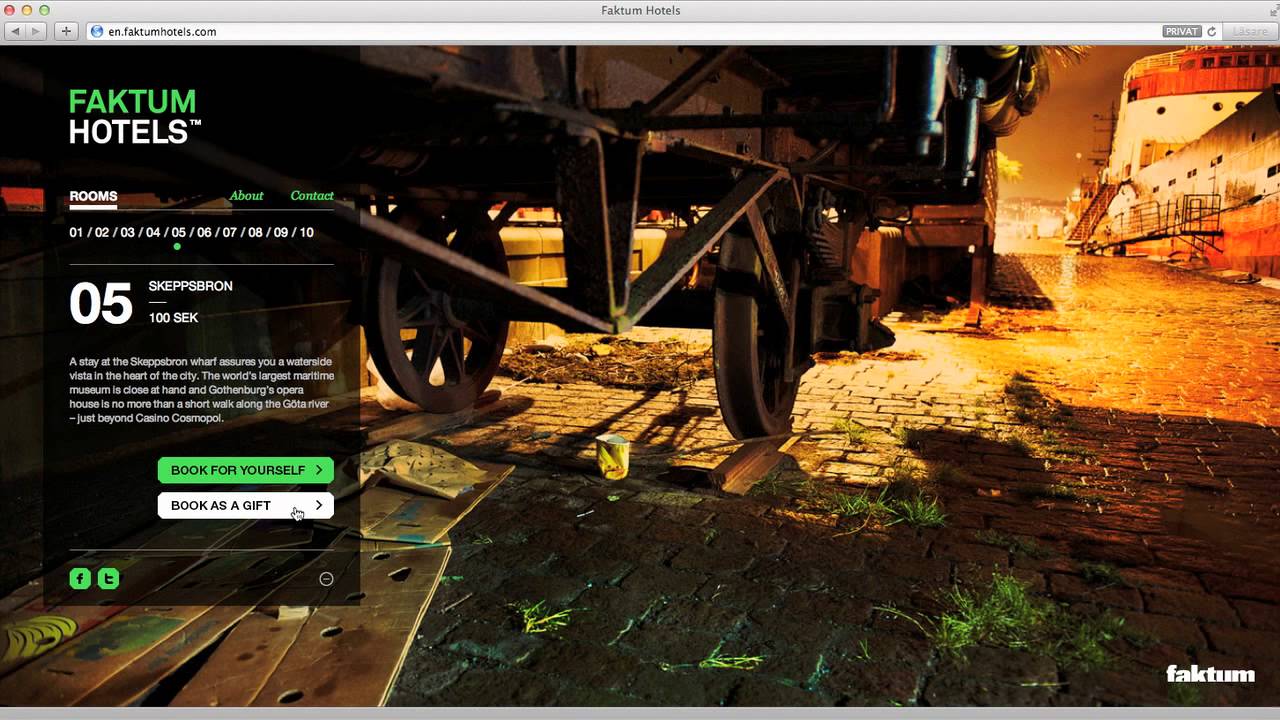Click the faktum logo in the page corner
The height and width of the screenshot is (720, 1280).
tap(1210, 674)
